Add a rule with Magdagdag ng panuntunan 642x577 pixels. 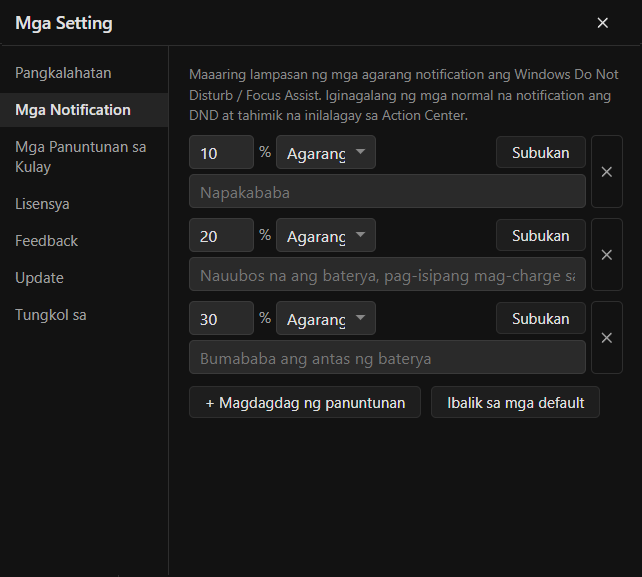pyautogui.click(x=305, y=402)
